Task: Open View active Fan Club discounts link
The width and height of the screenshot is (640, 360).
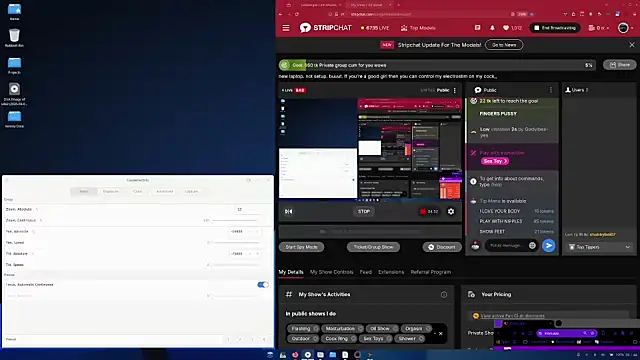Action: (x=512, y=316)
